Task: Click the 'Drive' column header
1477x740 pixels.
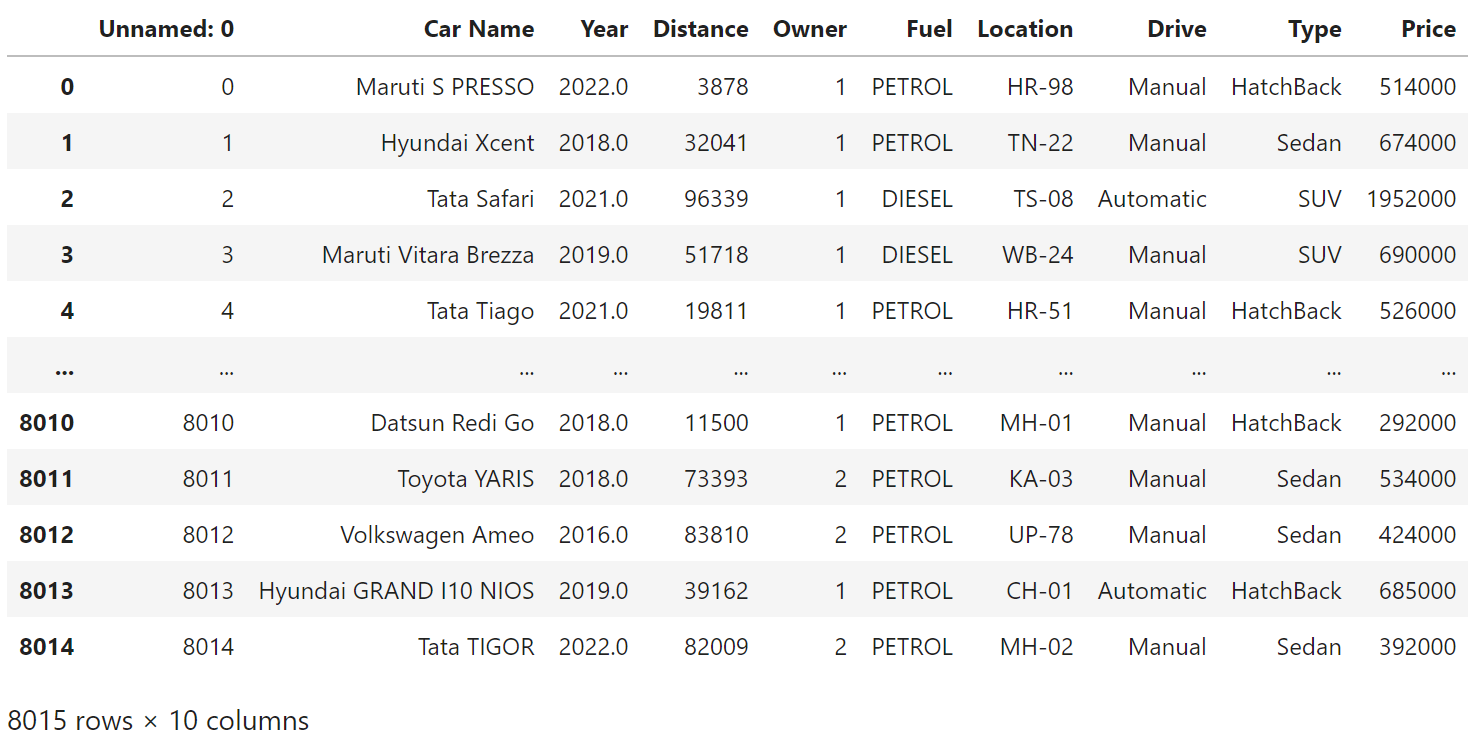Action: coord(1177,29)
